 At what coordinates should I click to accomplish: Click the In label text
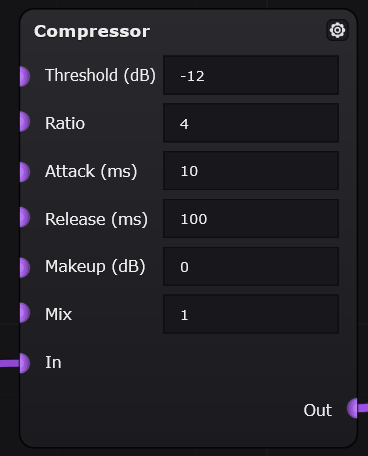pos(53,362)
